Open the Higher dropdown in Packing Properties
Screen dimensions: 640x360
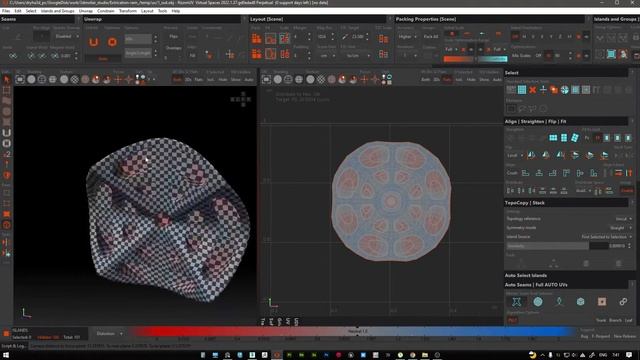[x=407, y=37]
